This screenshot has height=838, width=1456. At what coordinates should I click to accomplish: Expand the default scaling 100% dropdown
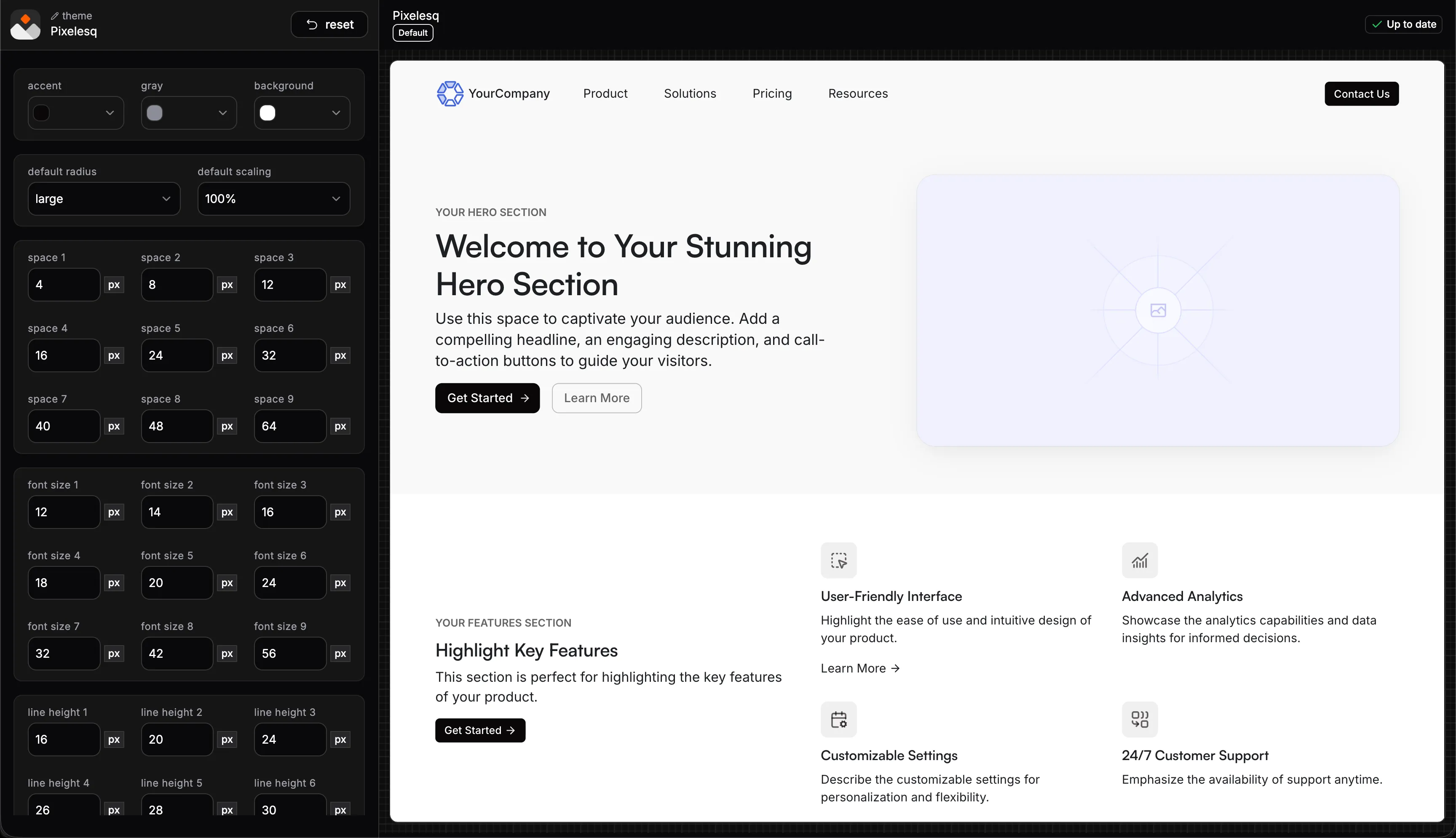273,199
